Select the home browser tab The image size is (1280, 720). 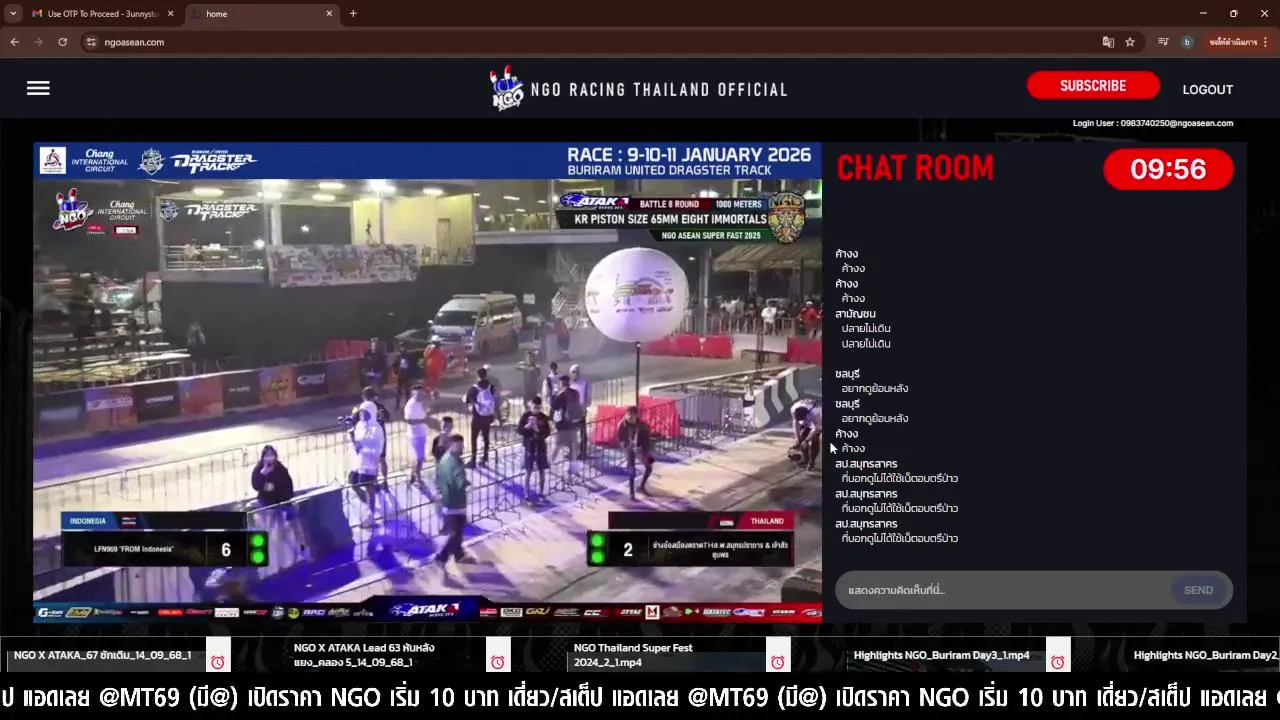pos(262,14)
